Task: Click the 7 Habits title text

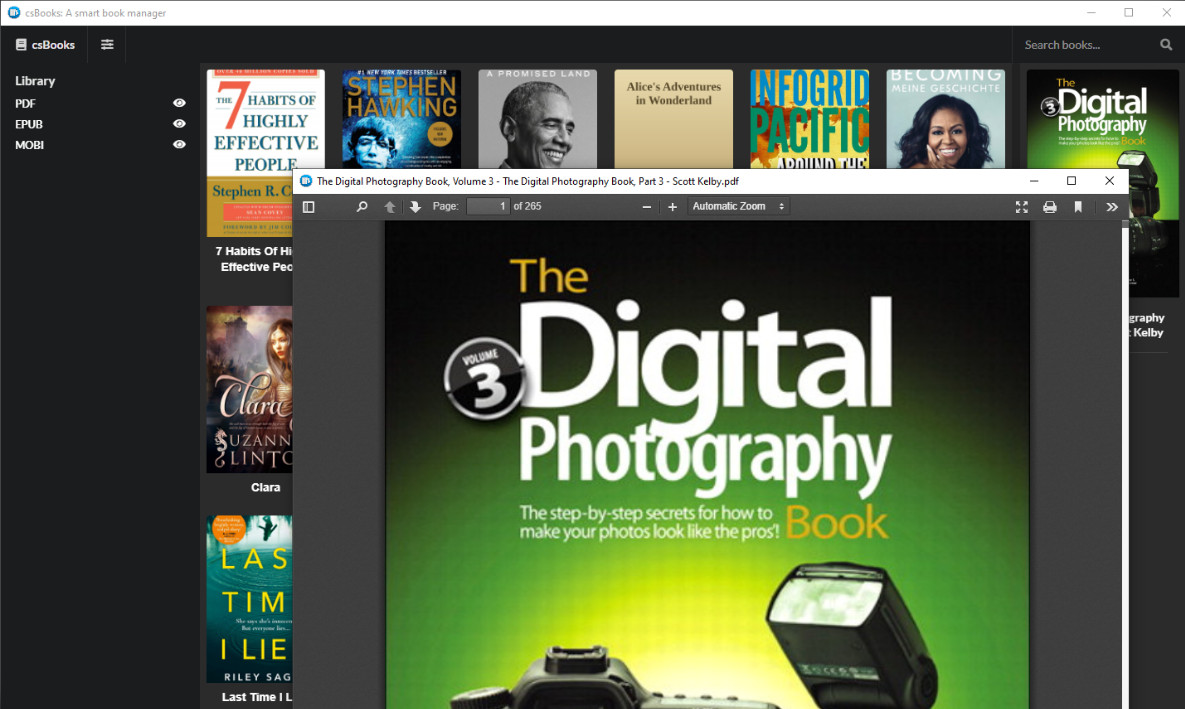Action: click(254, 259)
